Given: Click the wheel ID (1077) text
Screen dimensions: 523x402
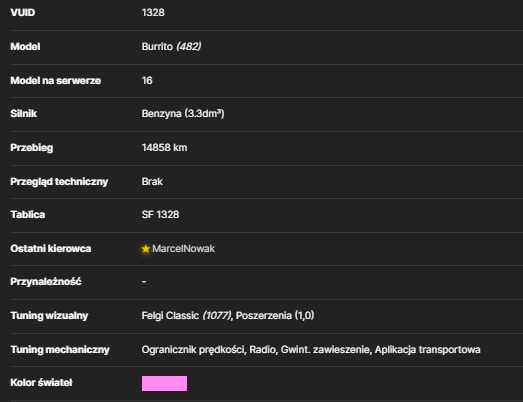Looking at the screenshot, I should click(x=217, y=316).
